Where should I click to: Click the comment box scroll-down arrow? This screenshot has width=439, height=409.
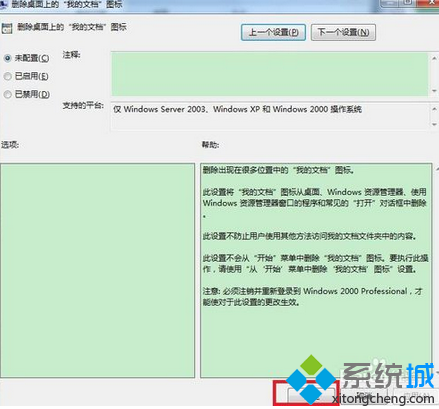pos(434,91)
